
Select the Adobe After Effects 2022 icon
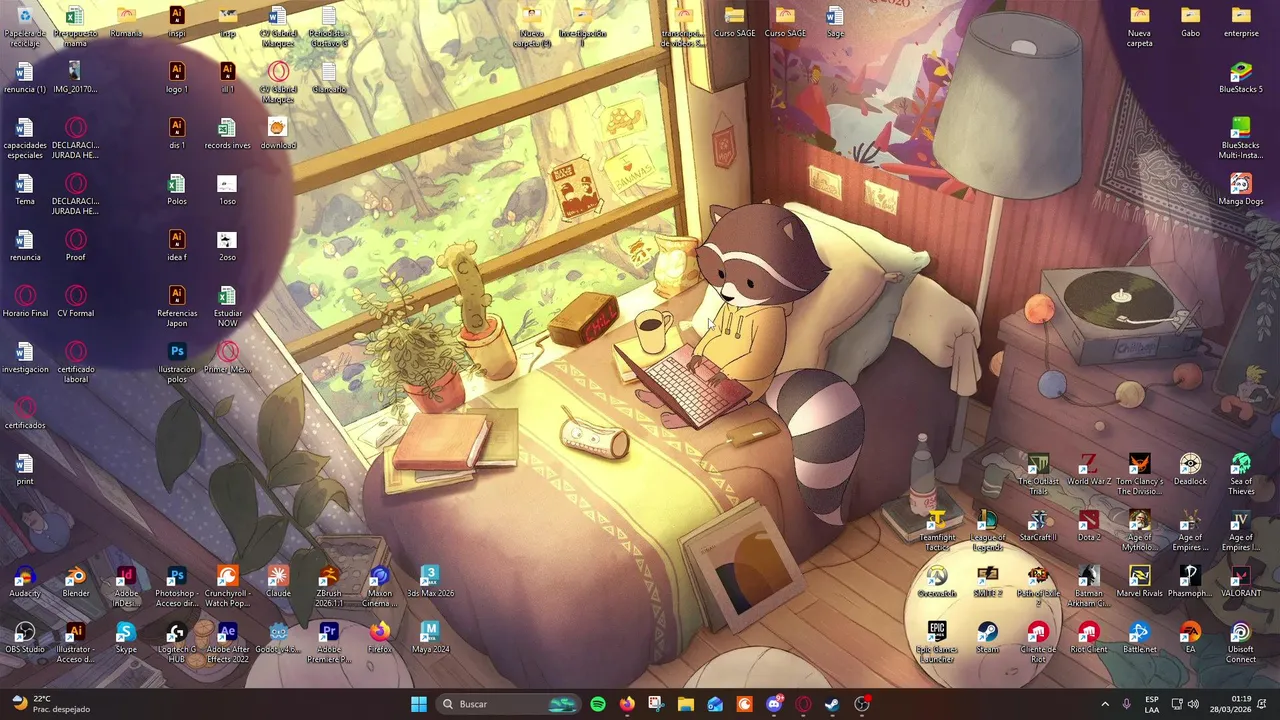[x=227, y=643]
